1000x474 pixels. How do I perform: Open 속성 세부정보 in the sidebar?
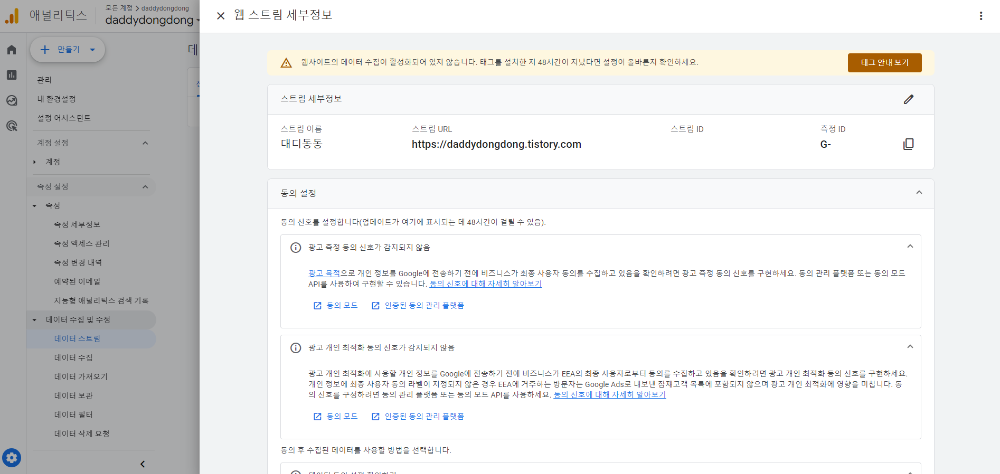click(77, 225)
